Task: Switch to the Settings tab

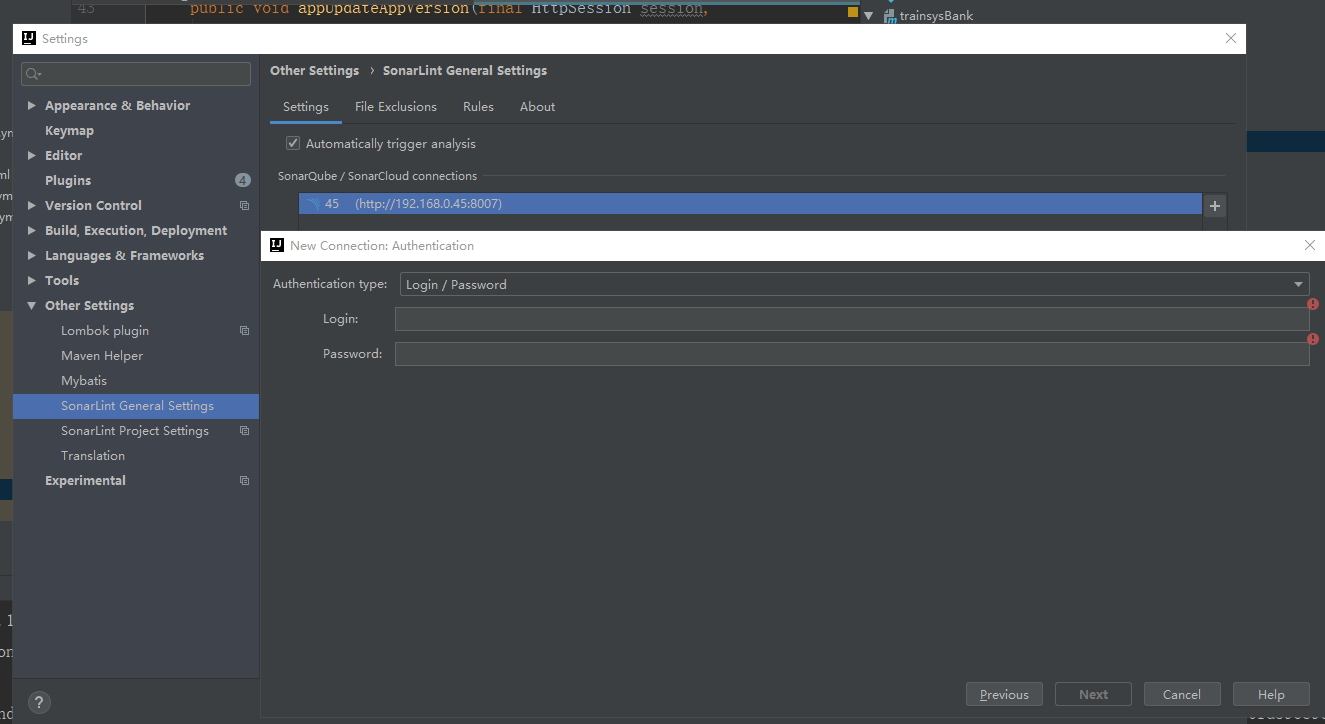Action: coord(306,107)
